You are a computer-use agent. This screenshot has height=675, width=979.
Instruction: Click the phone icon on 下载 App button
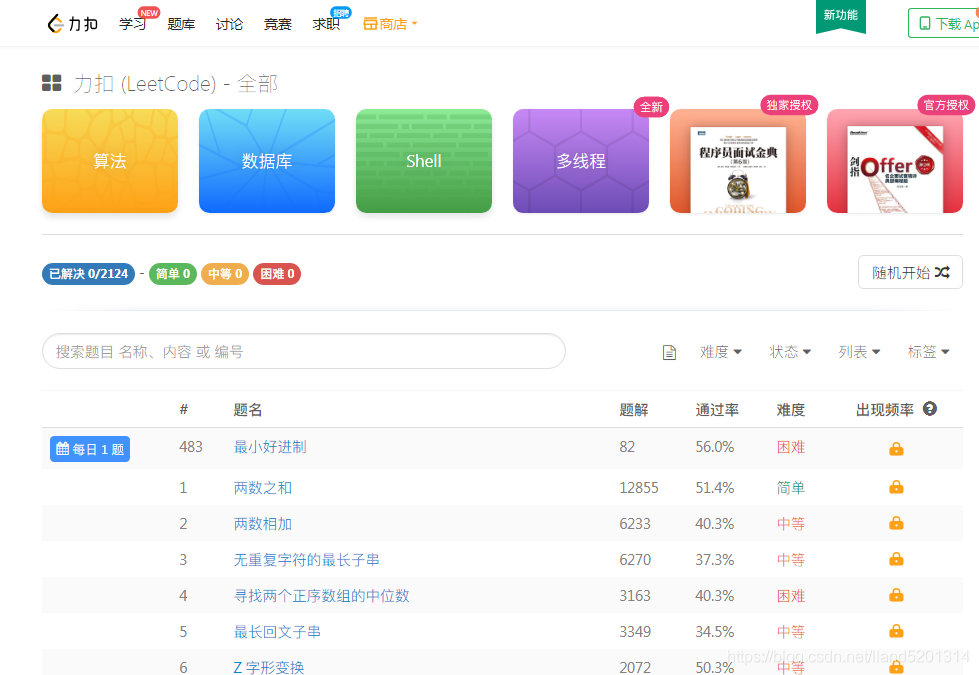pos(925,24)
